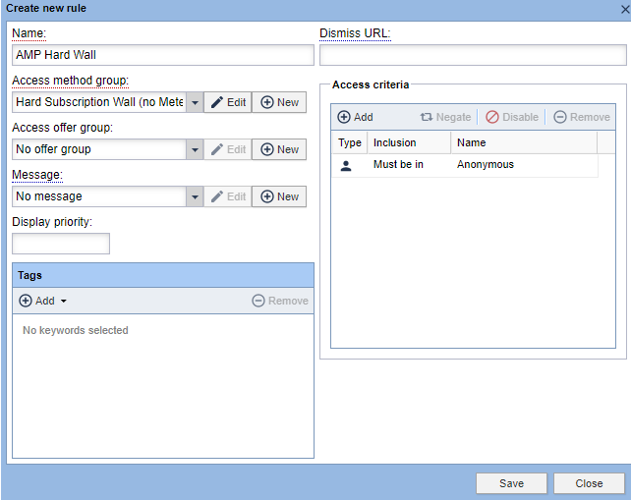Viewport: 631px width, 500px height.
Task: Click into the Dismiss URL field
Action: [x=472, y=55]
